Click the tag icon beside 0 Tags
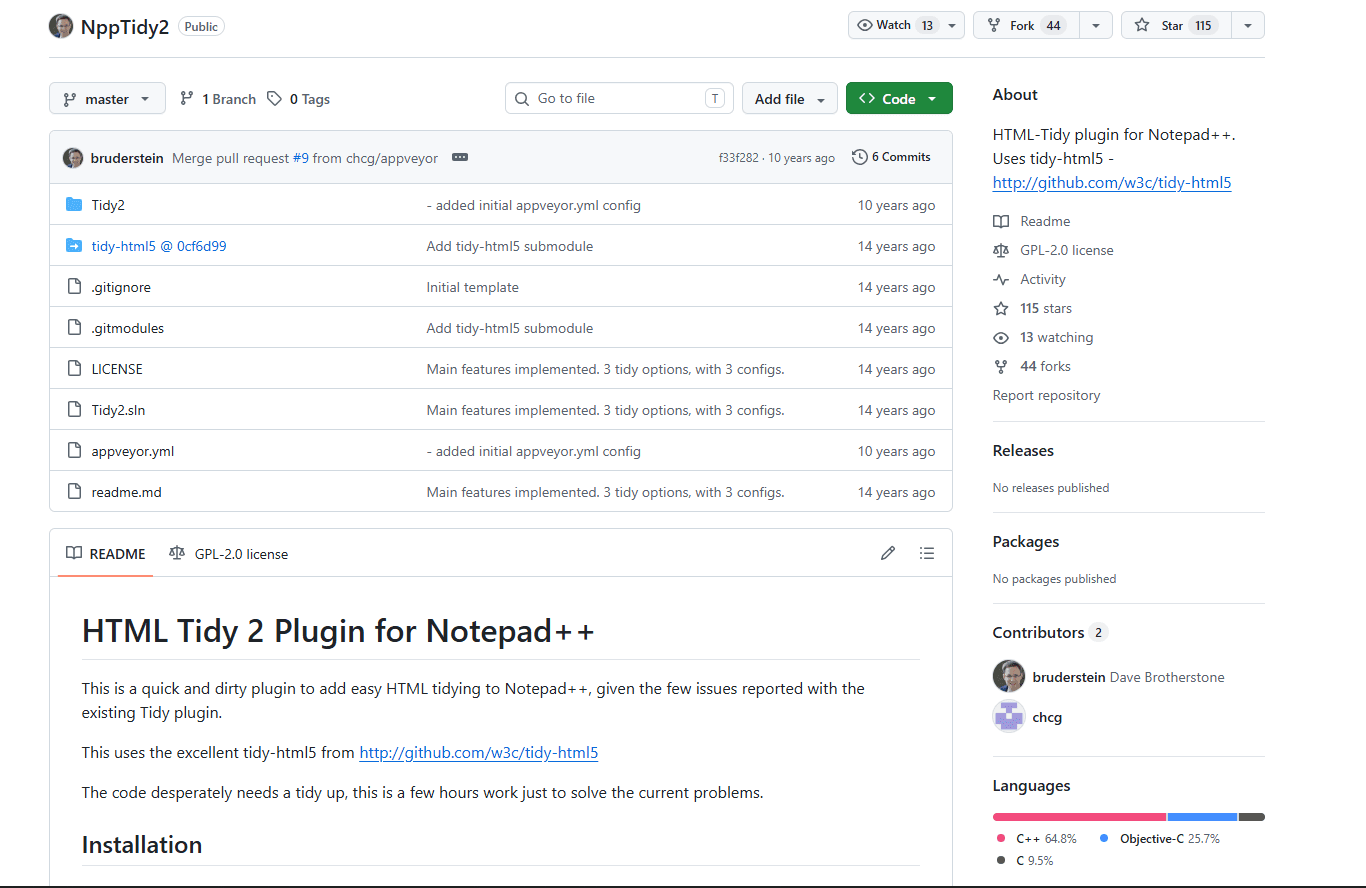 pyautogui.click(x=274, y=99)
